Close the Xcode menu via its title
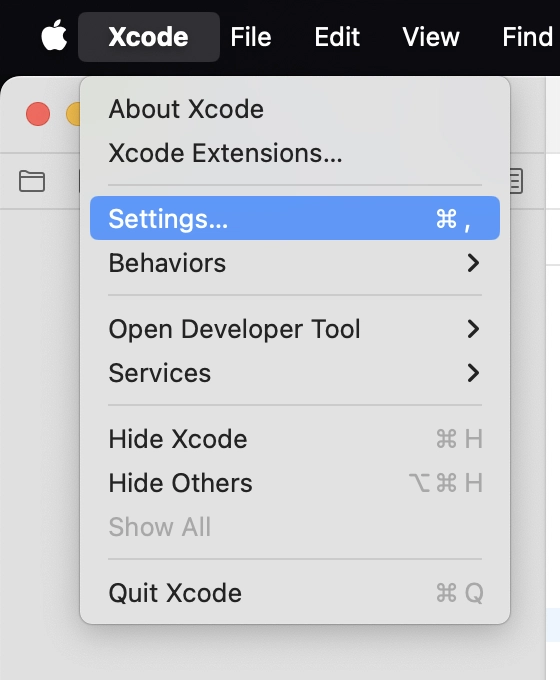The width and height of the screenshot is (560, 680). pyautogui.click(x=149, y=37)
